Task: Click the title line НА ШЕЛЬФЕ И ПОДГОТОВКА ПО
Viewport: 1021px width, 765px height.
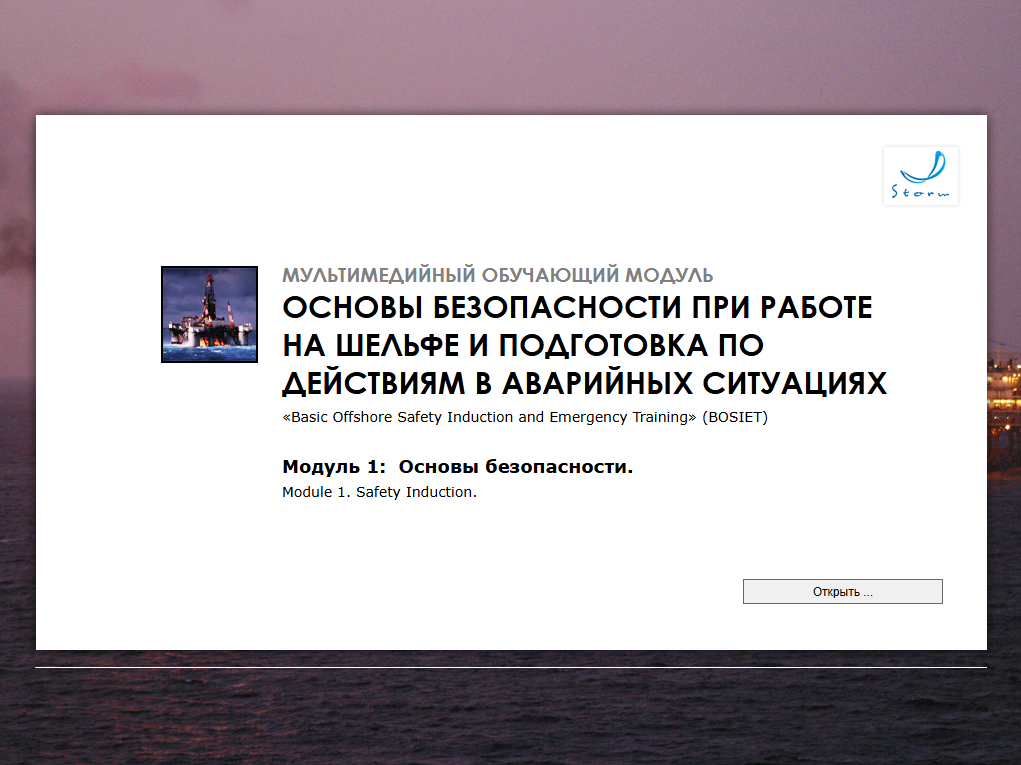Action: (x=523, y=345)
